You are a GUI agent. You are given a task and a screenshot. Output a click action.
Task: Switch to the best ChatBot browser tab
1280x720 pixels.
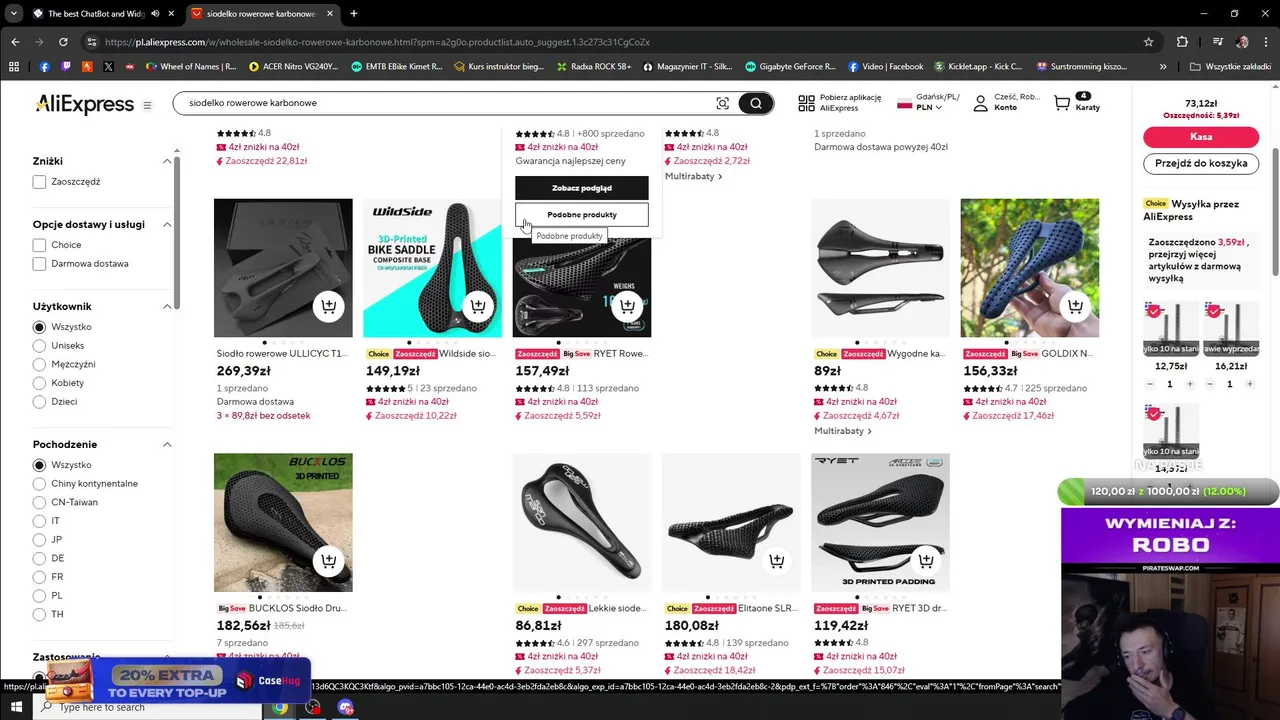(96, 14)
